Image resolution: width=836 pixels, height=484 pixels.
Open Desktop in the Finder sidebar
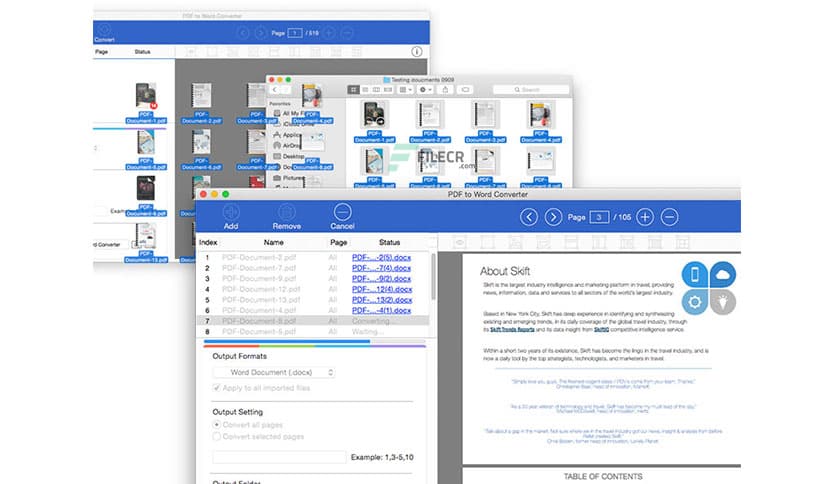(x=288, y=156)
